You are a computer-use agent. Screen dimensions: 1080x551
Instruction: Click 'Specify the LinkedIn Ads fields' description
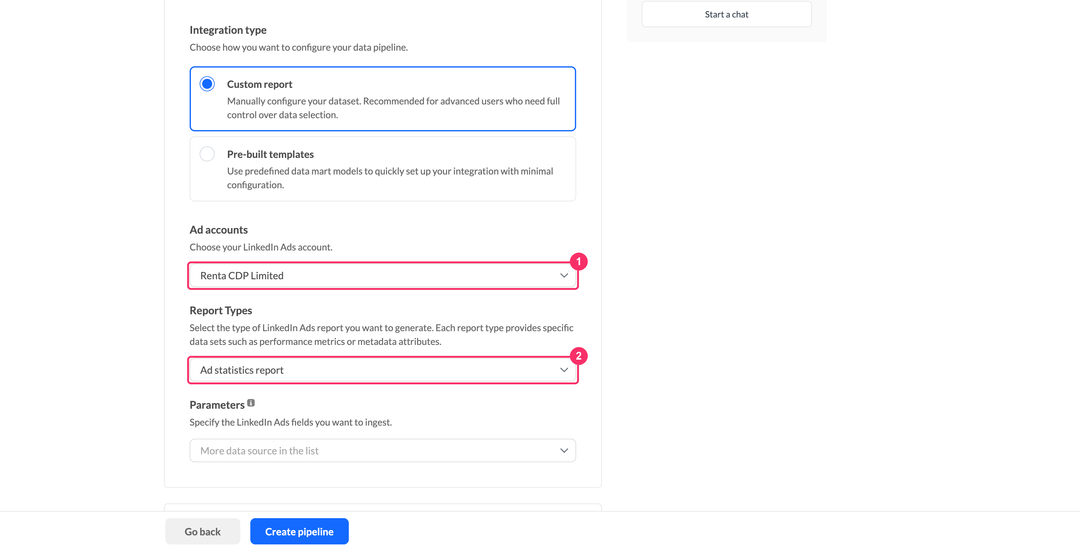point(291,422)
